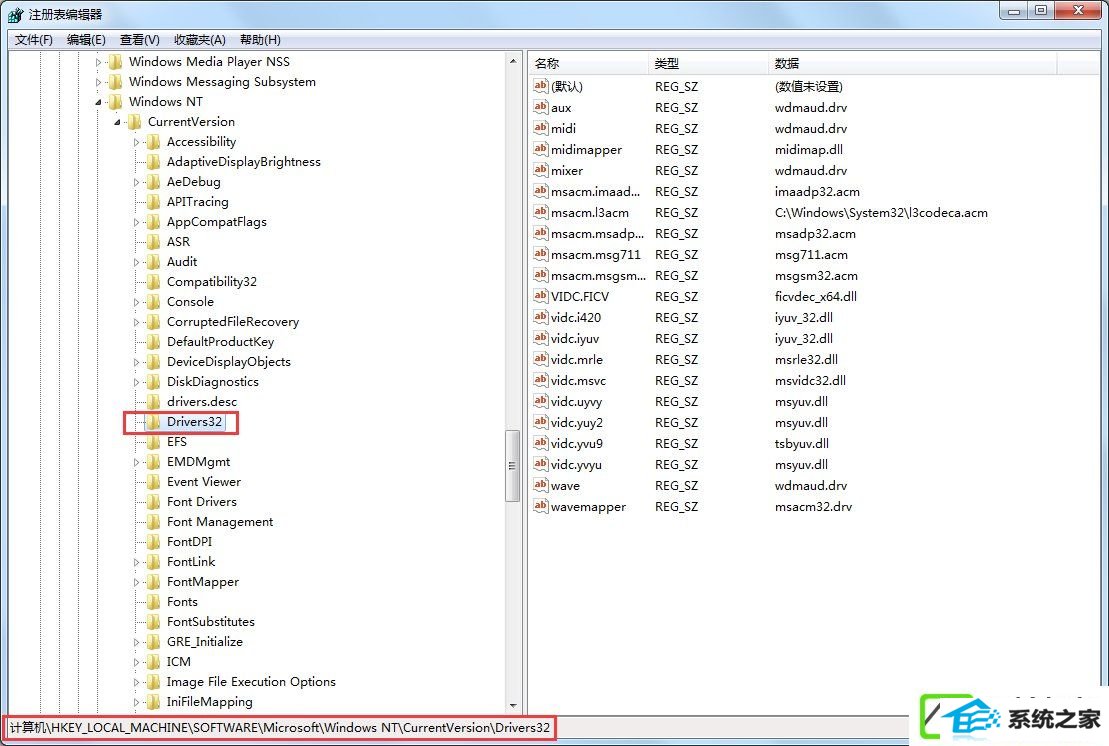Select the midimapper string value icon
1109x746 pixels.
click(x=540, y=149)
